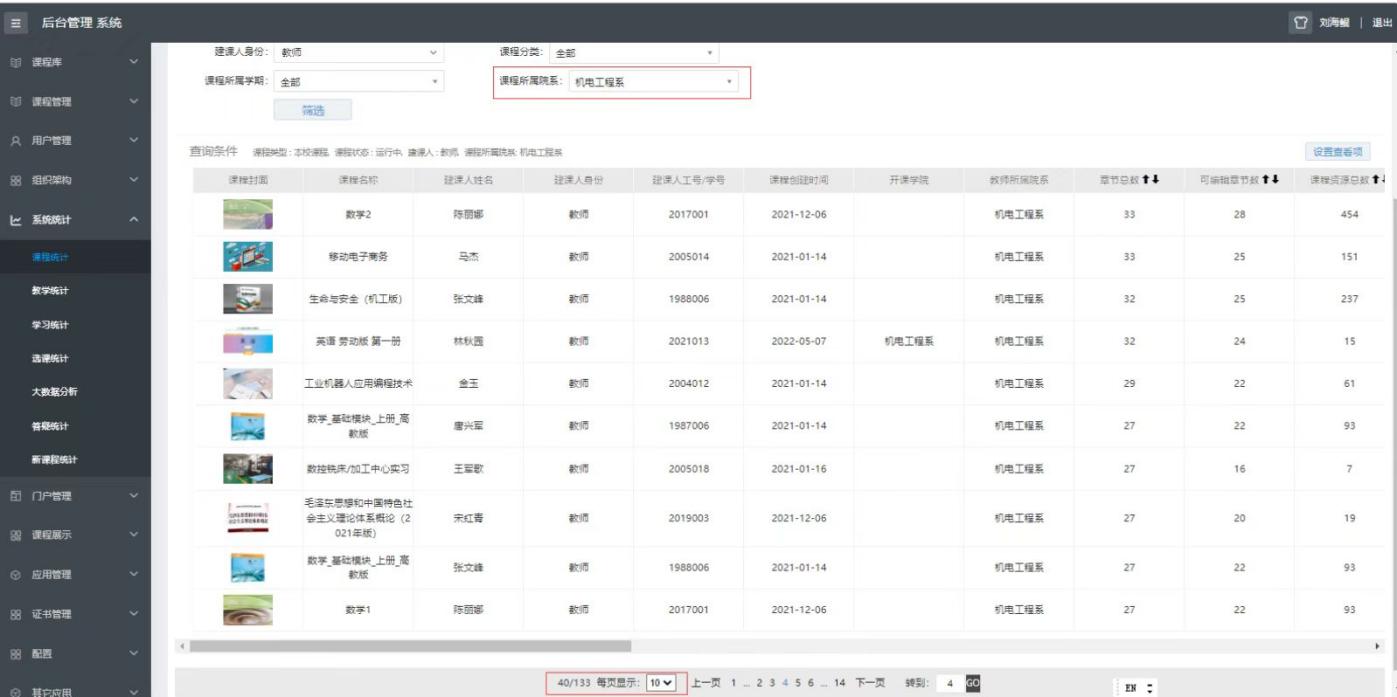Sort 章节总数 ascending with up arrow
Screen dimensions: 1397x697
1146,180
